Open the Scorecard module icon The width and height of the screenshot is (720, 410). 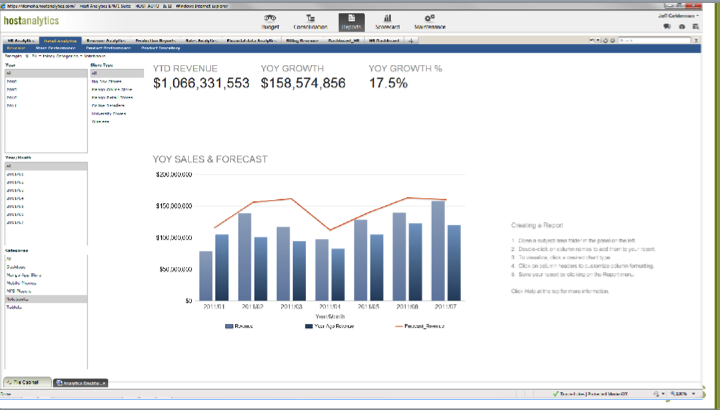(387, 22)
